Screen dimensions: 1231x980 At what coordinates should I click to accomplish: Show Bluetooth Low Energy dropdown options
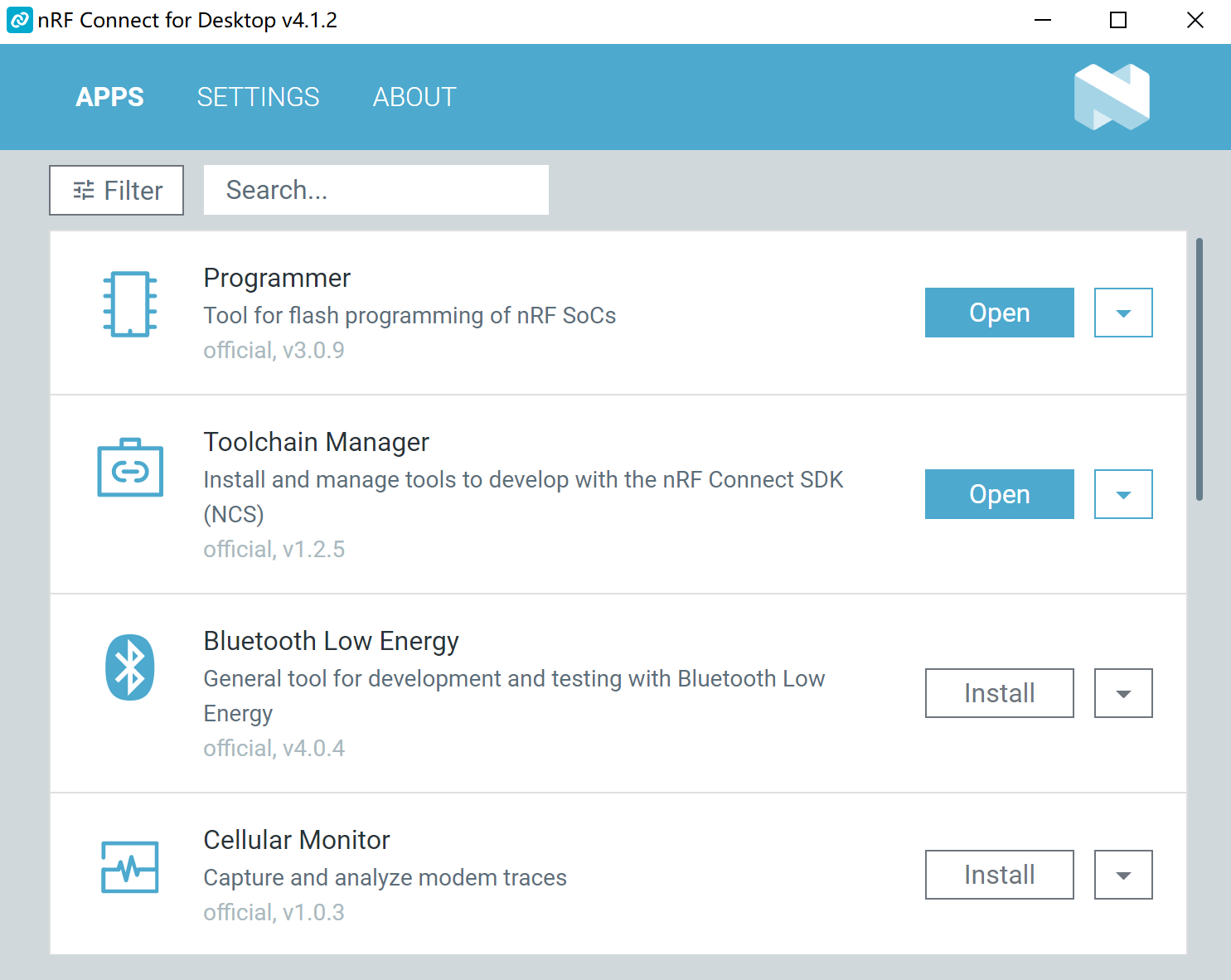[x=1123, y=693]
